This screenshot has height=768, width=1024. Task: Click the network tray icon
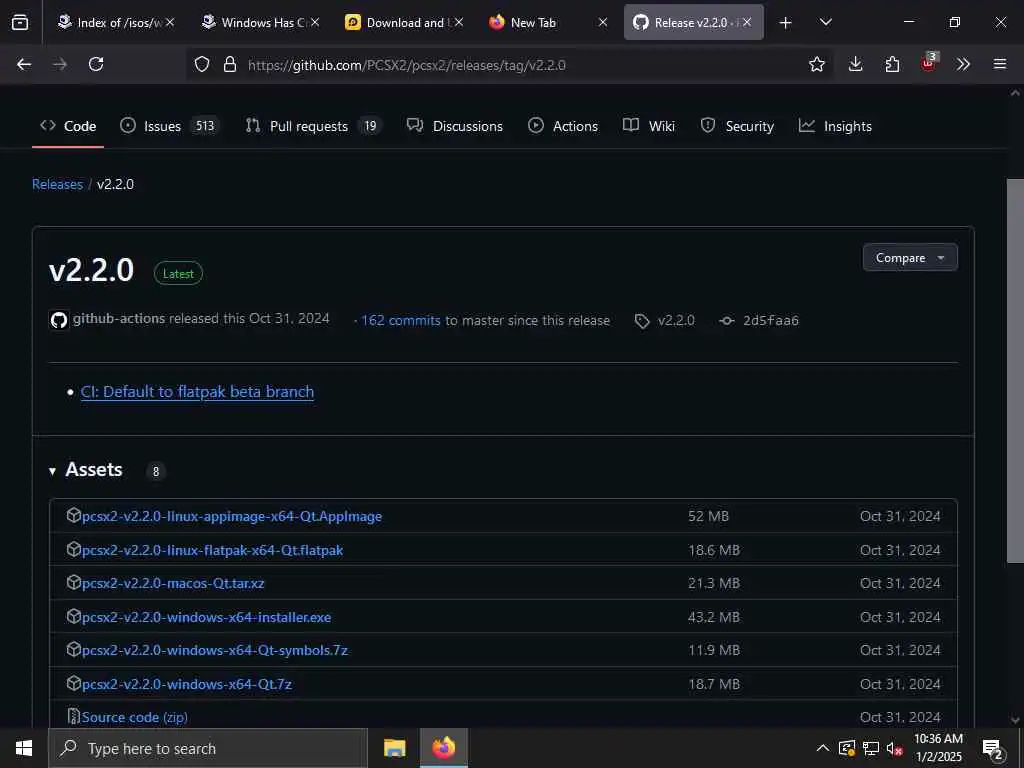(x=871, y=748)
